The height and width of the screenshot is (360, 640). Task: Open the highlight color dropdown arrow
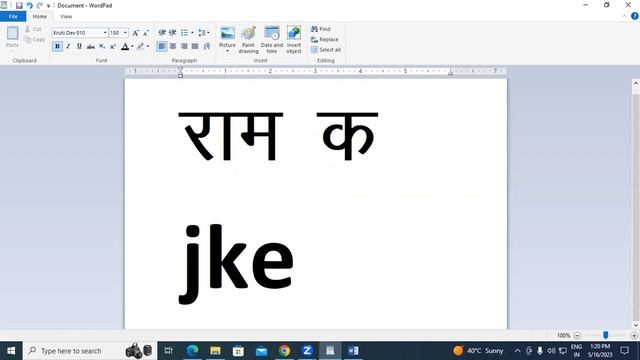pyautogui.click(x=148, y=47)
